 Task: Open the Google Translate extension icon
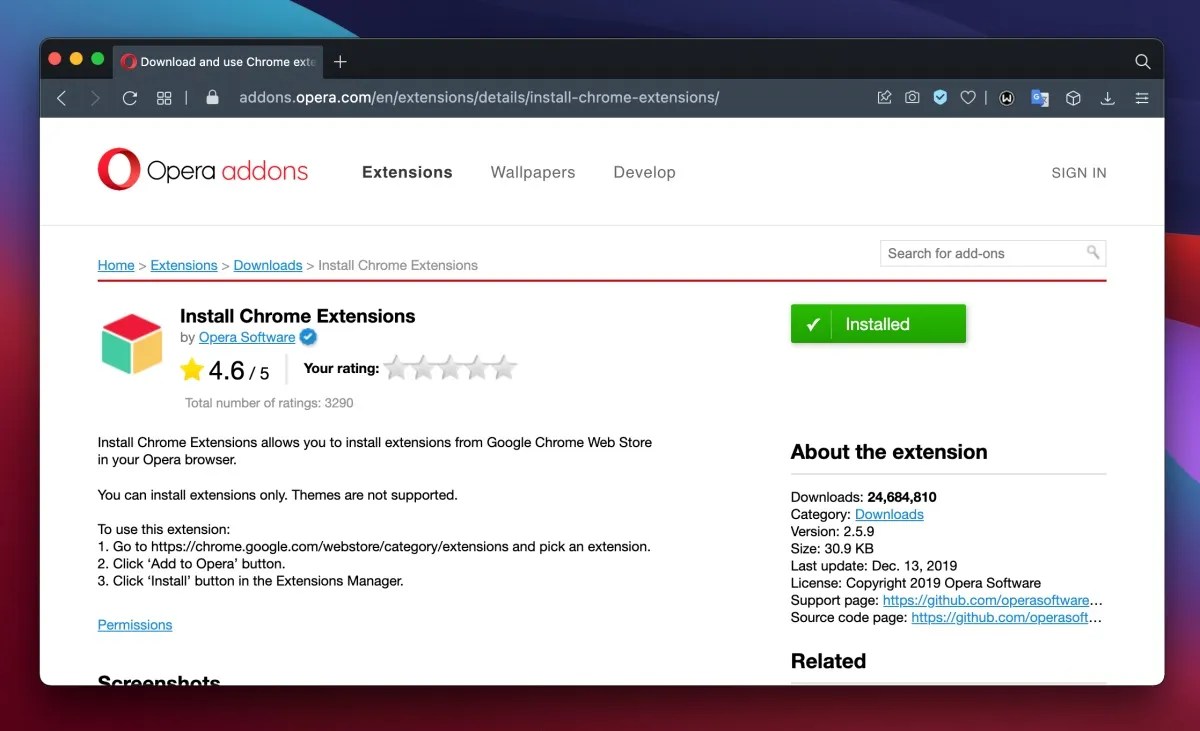point(1040,97)
